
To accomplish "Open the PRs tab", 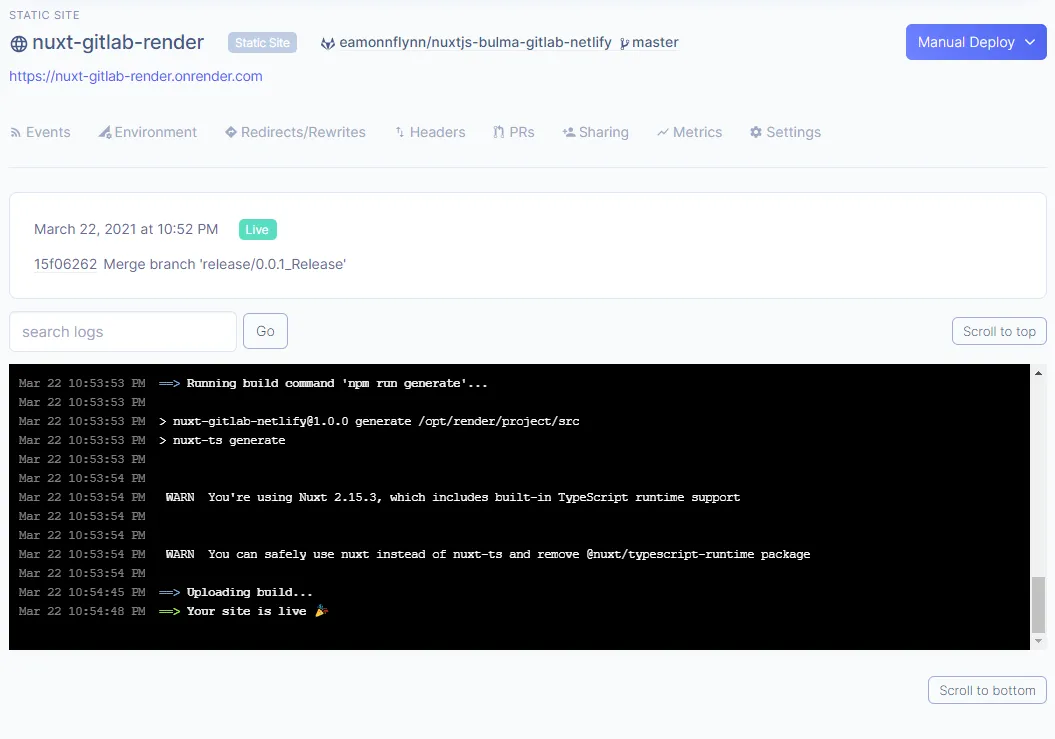I will [x=514, y=132].
